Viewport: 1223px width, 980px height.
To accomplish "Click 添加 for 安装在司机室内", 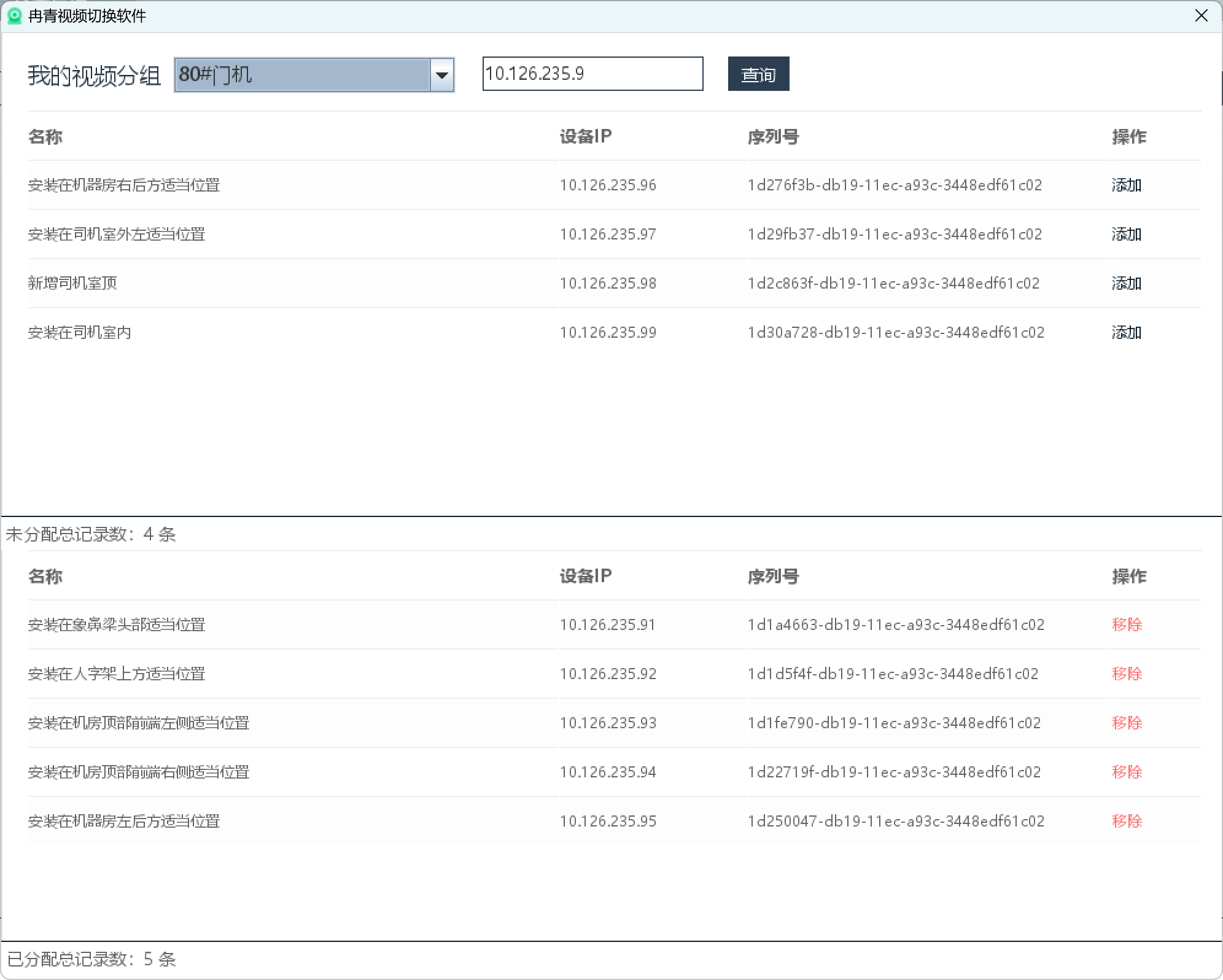I will point(1126,333).
